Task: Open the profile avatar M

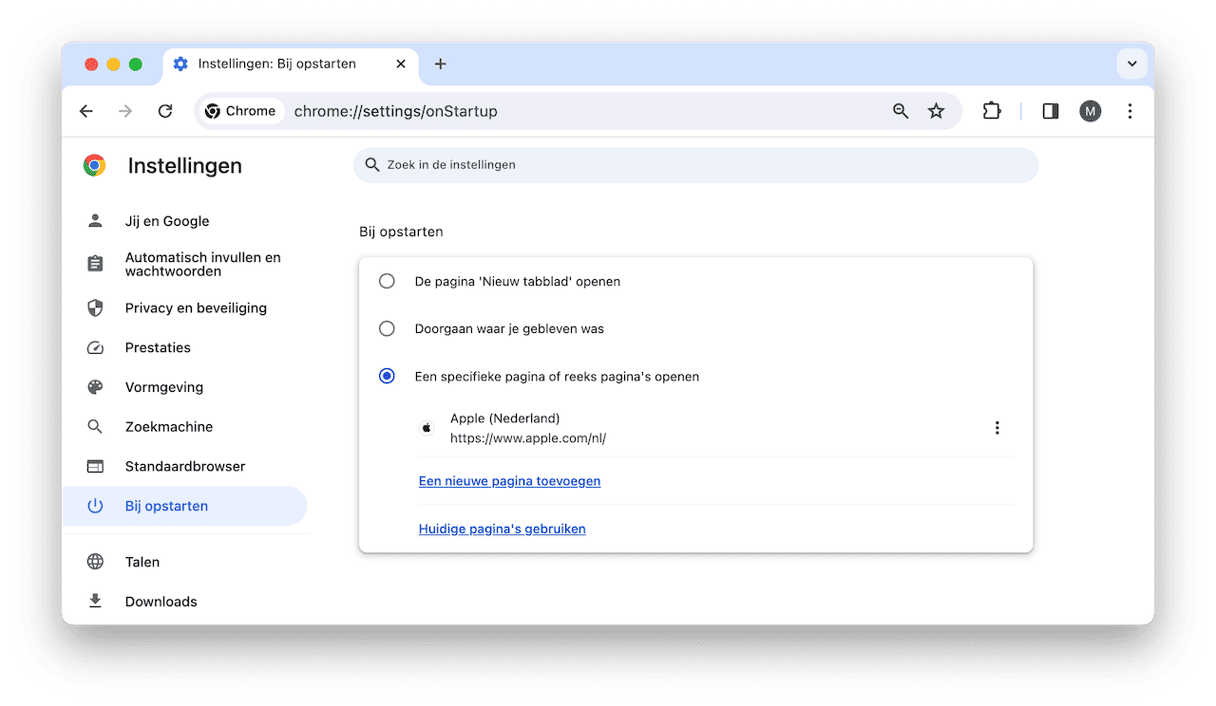Action: (x=1090, y=111)
